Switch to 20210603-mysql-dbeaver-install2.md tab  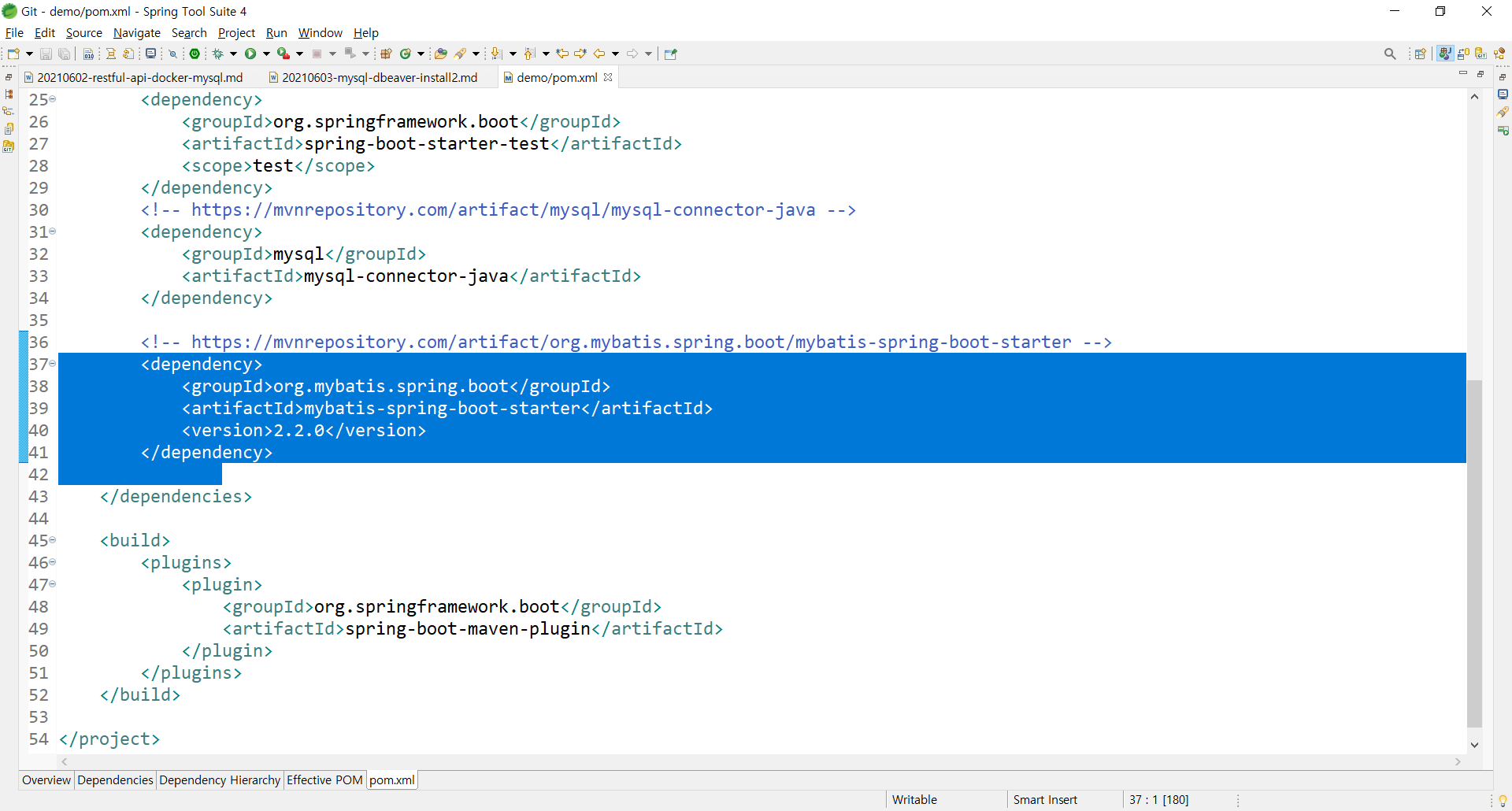click(x=374, y=77)
